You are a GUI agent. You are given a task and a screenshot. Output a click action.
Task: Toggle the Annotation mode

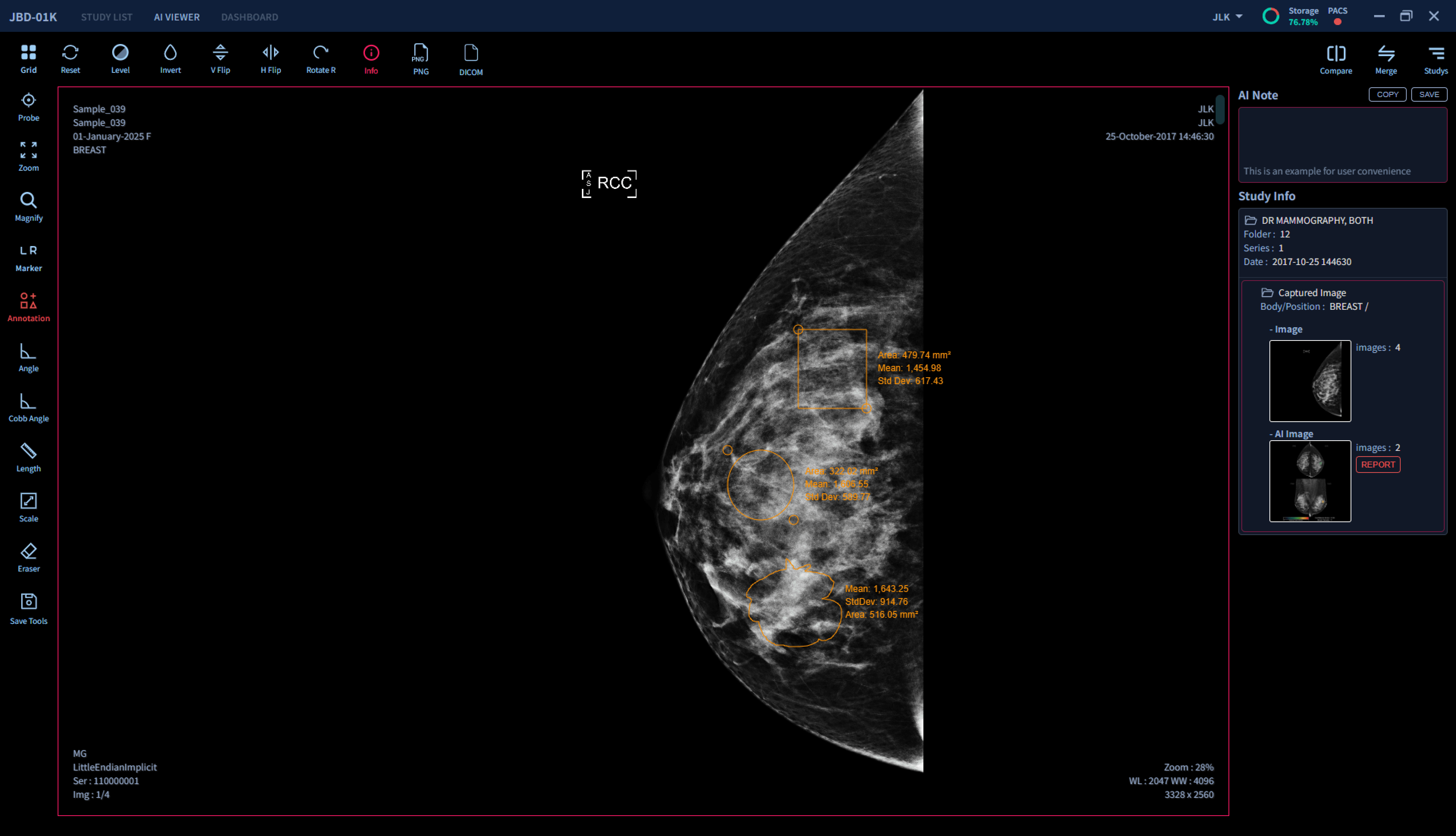point(28,307)
